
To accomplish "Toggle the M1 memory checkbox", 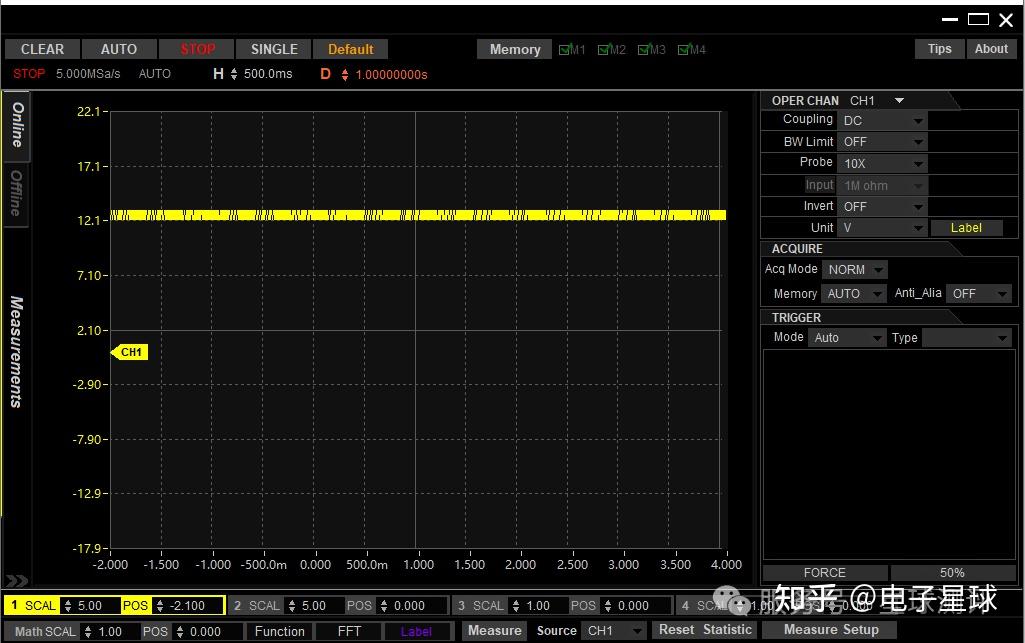I will (565, 49).
